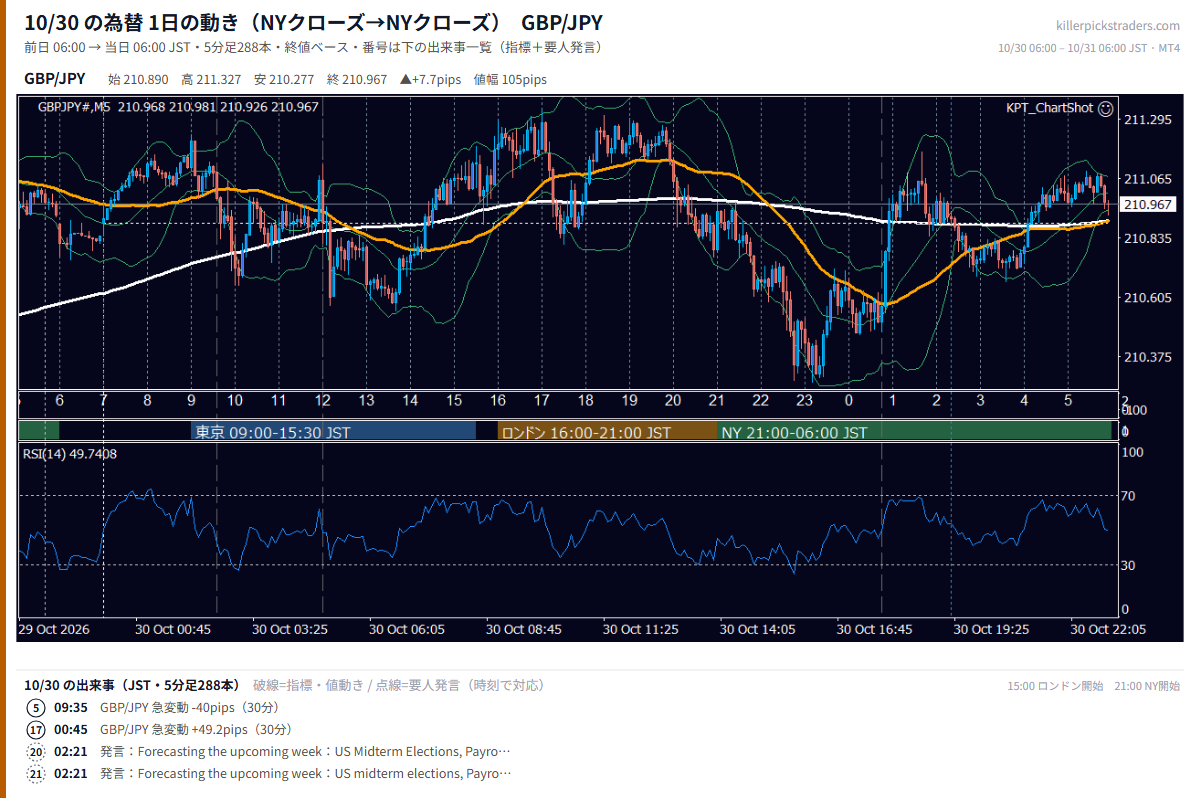Viewport: 1200px width, 798px height.
Task: Click time axis label 30 Oct 11:25
Action: [640, 630]
